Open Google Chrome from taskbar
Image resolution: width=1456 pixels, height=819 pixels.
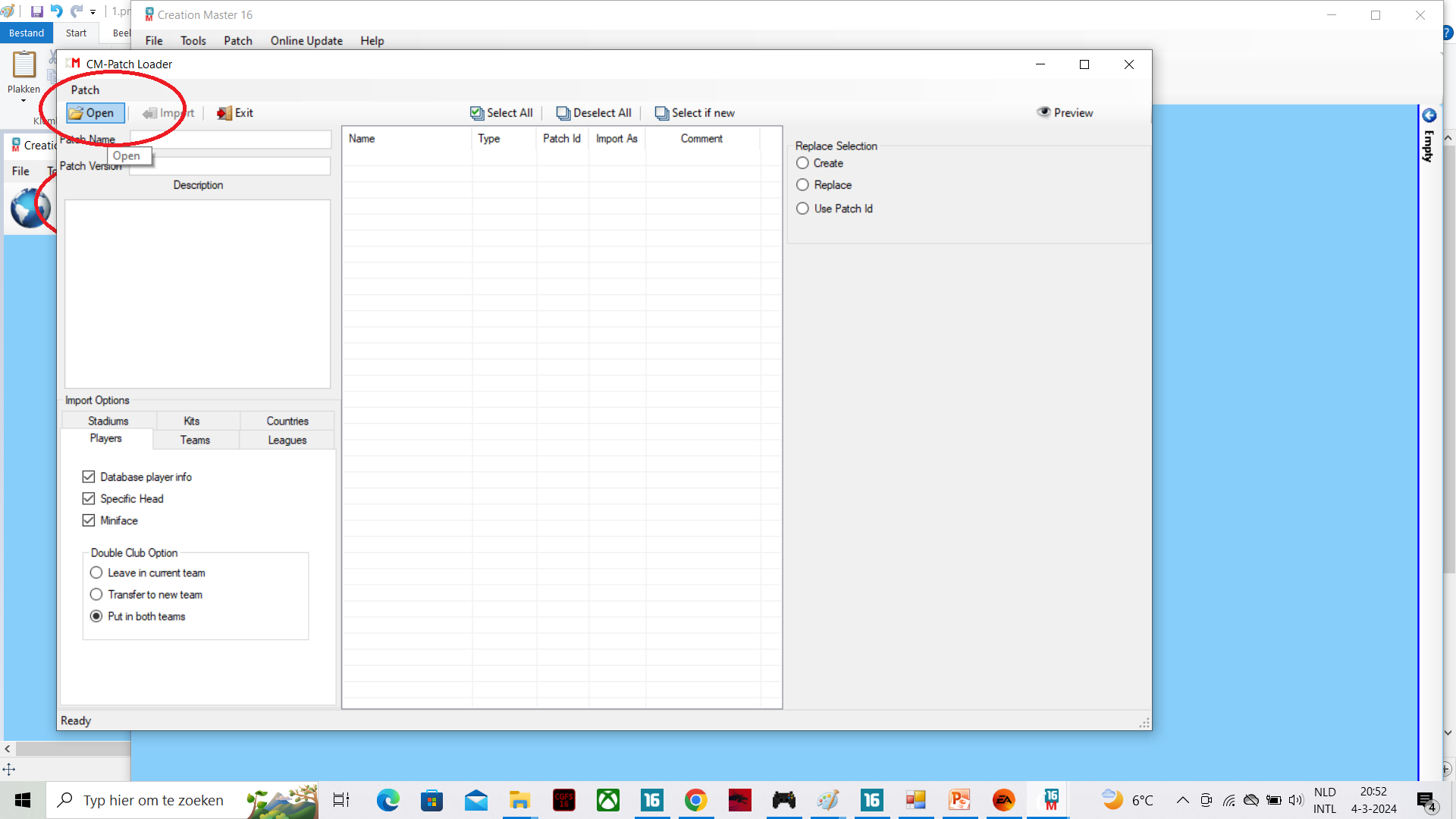pos(695,800)
